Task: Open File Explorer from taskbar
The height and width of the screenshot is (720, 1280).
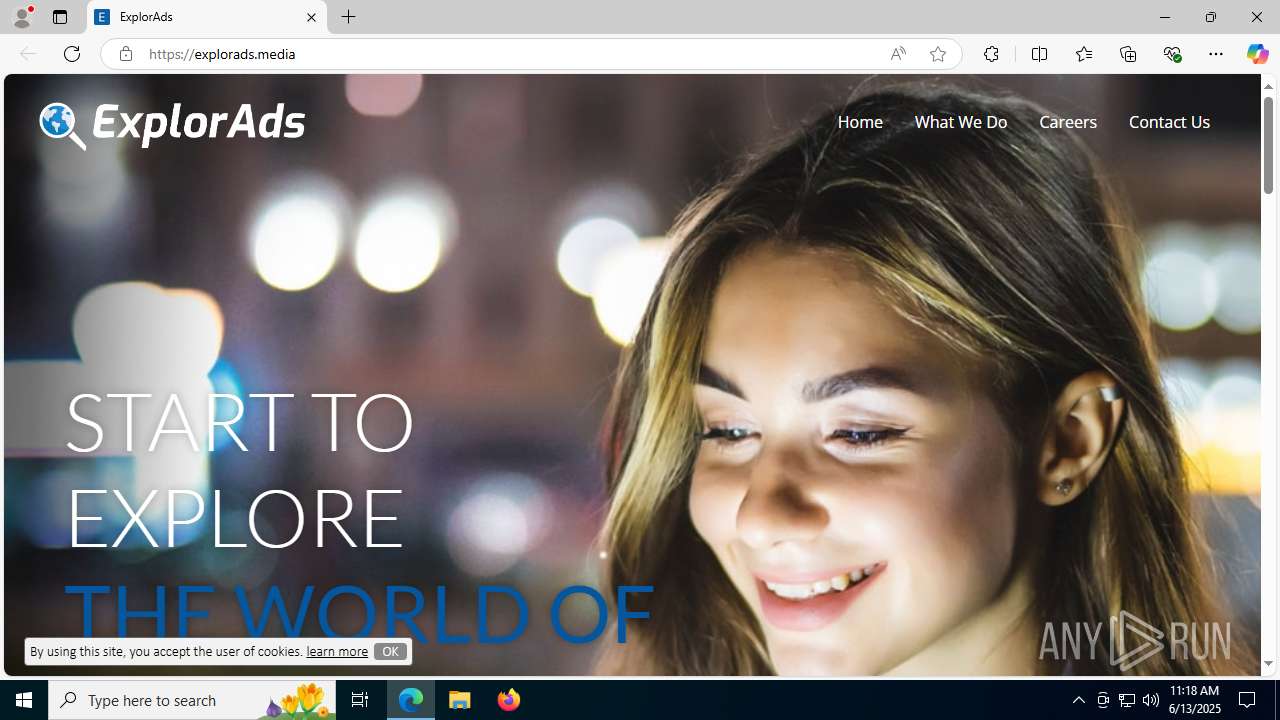Action: pyautogui.click(x=460, y=700)
